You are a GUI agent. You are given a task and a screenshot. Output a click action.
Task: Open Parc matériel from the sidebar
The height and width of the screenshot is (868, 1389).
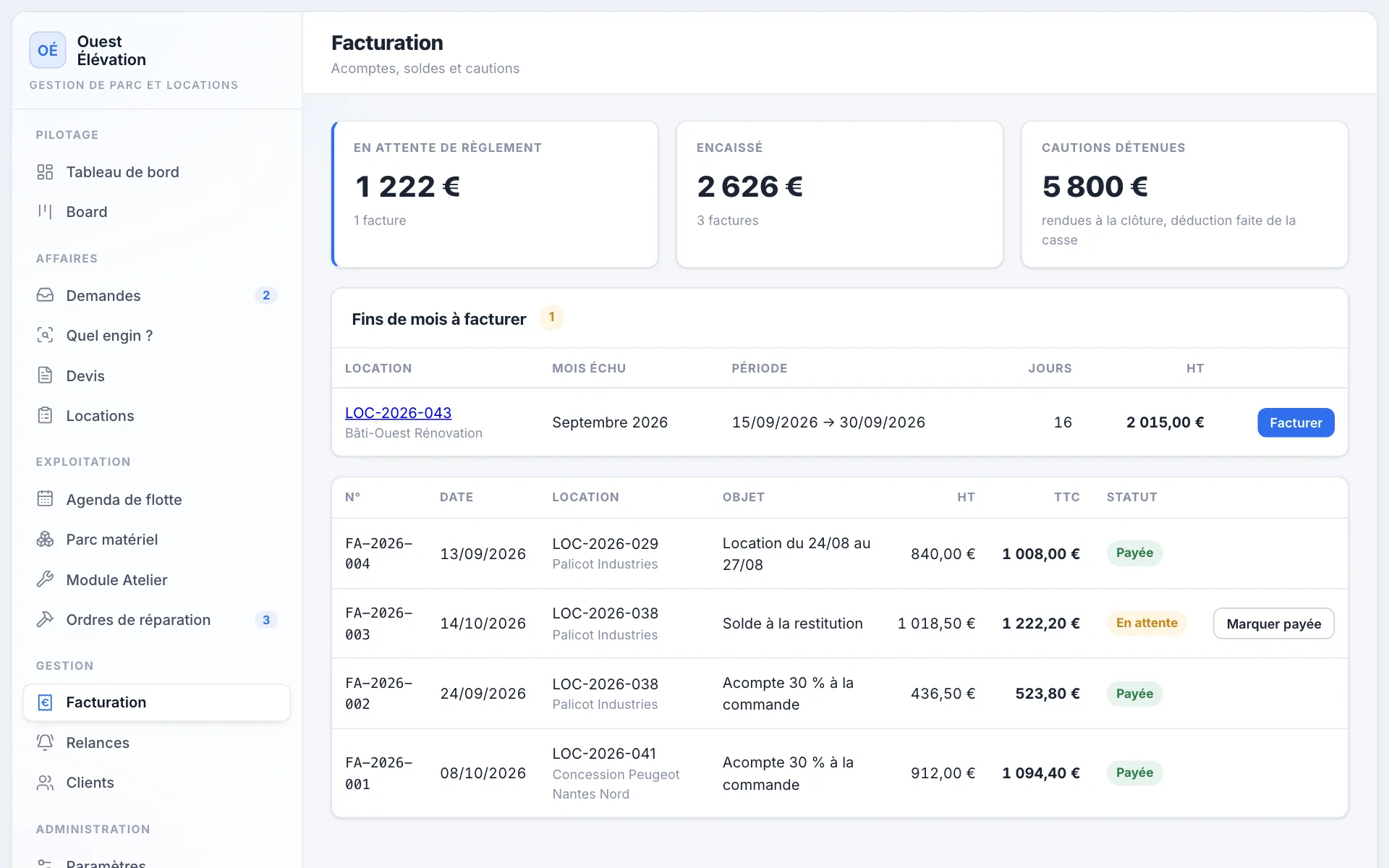(157, 539)
